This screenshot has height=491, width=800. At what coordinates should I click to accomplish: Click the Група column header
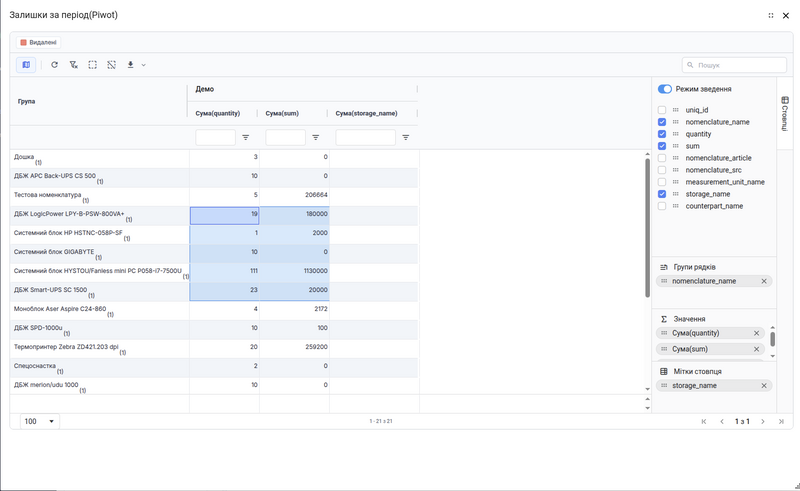tap(27, 101)
